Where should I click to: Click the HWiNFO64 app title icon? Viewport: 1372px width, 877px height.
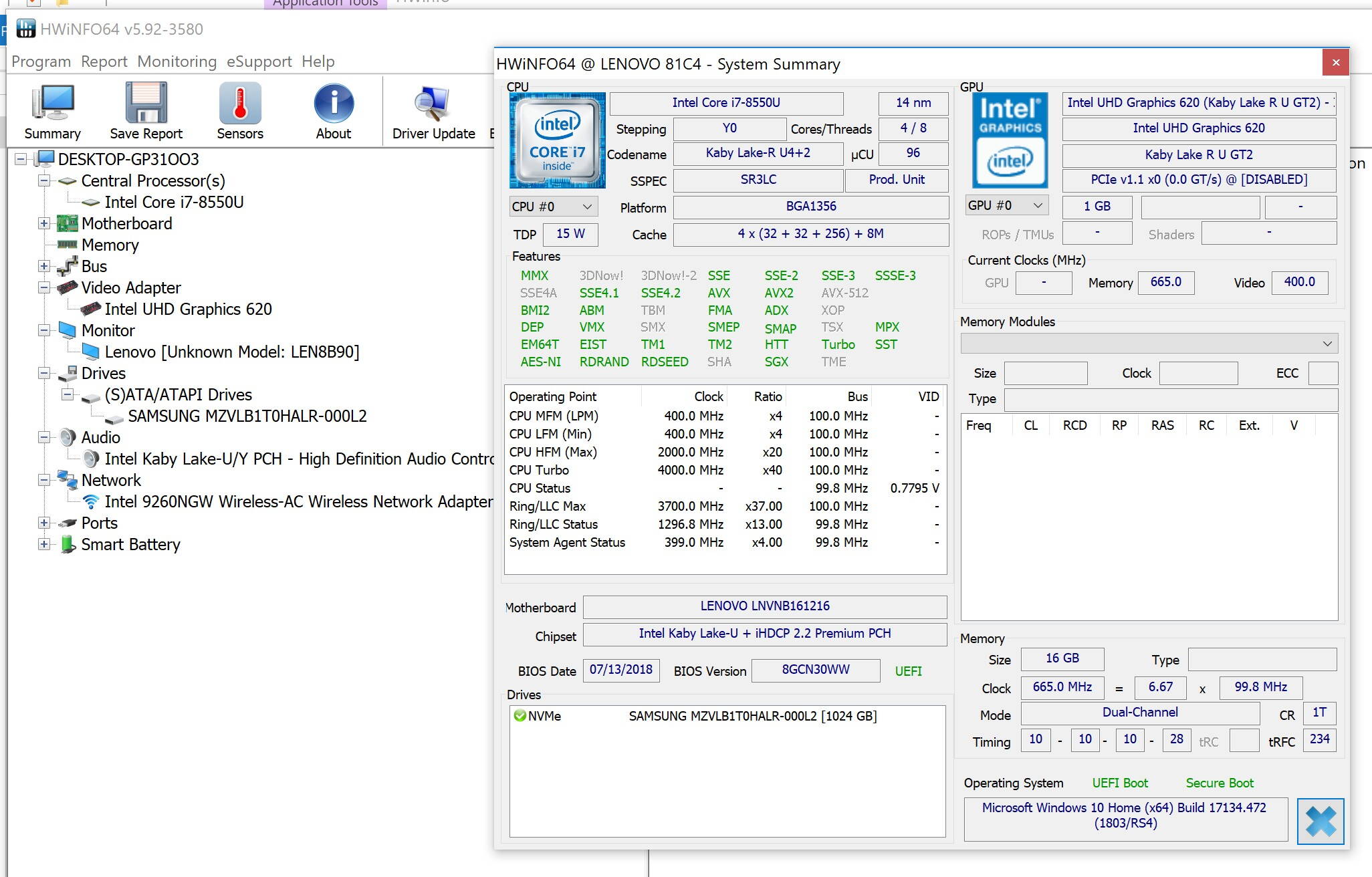[x=25, y=29]
